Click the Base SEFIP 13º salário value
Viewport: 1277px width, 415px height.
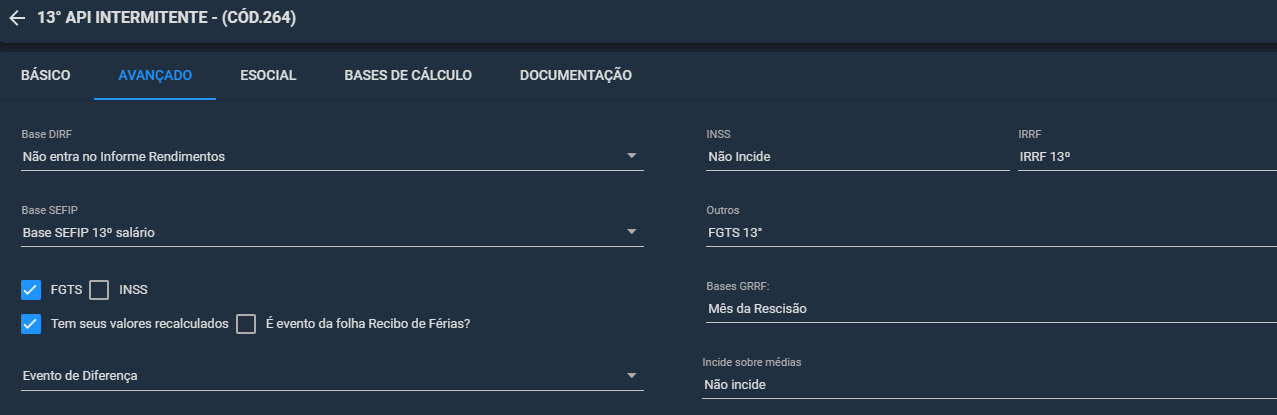(89, 232)
